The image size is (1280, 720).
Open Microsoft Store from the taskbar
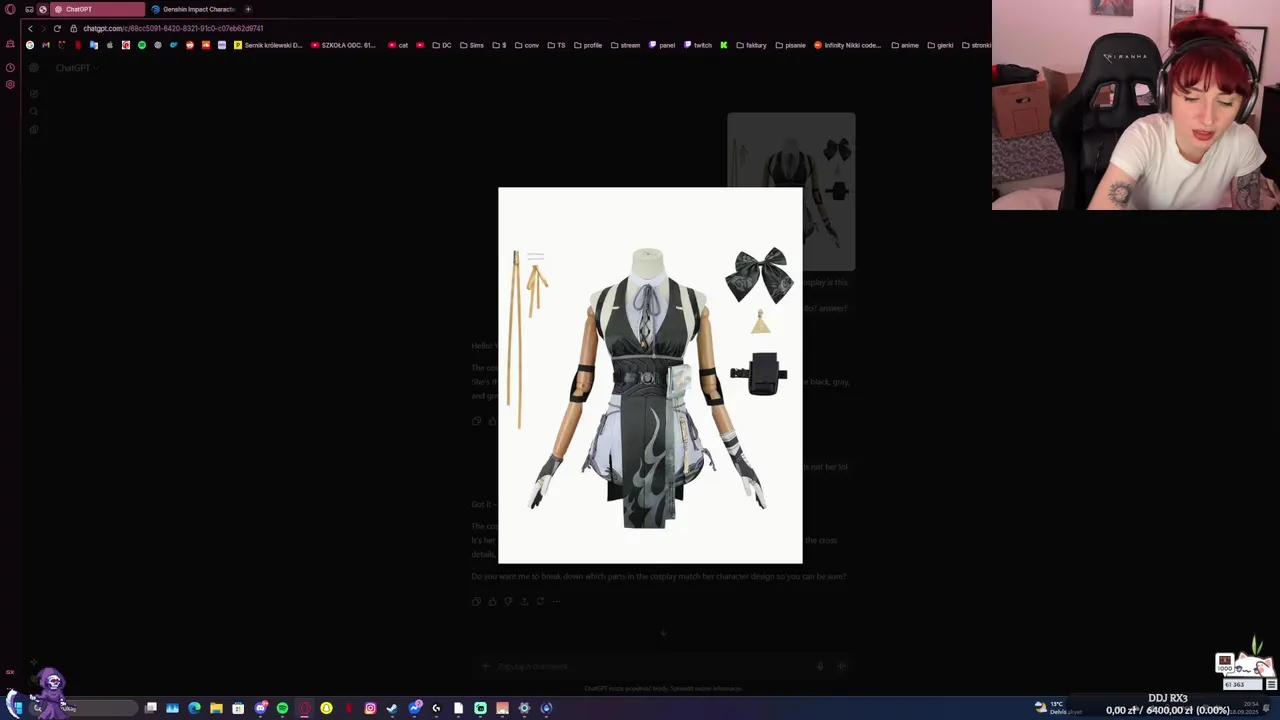[x=238, y=708]
